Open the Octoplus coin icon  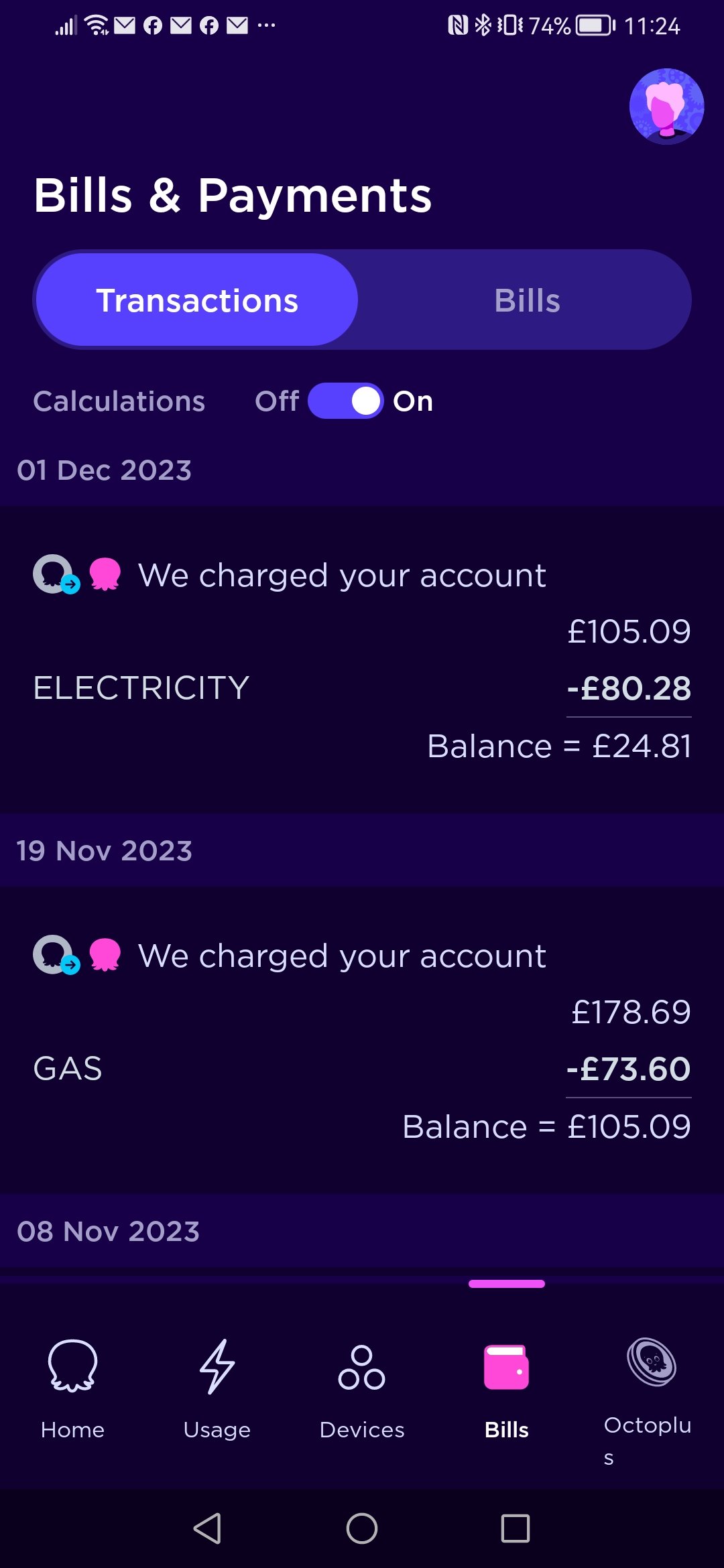tap(651, 1362)
